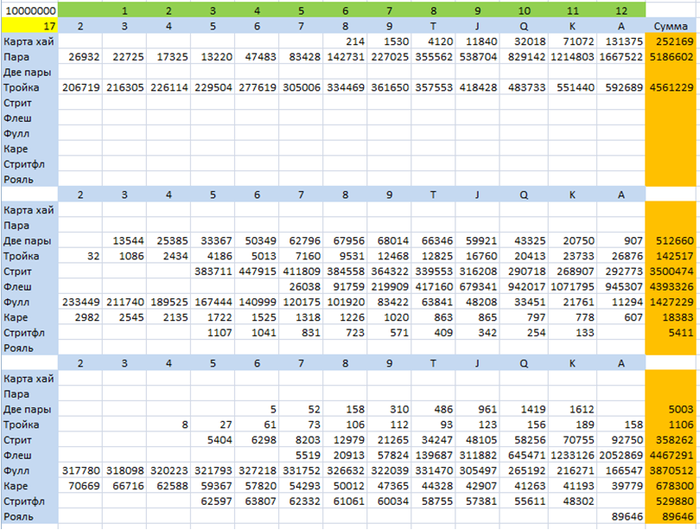700x530 pixels.
Task: Select sum value 4393326
Action: point(671,287)
